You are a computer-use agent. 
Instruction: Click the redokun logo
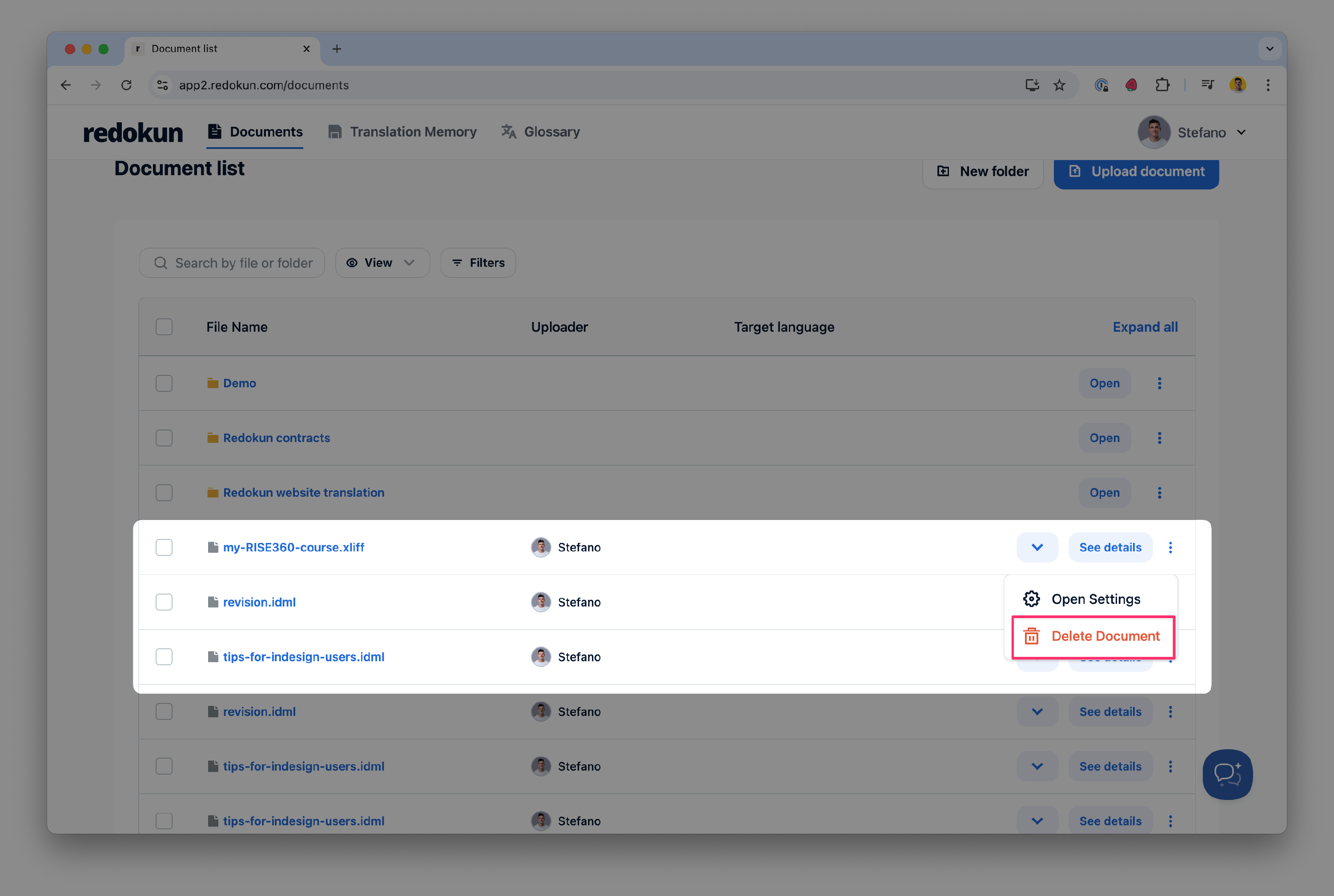pos(133,132)
